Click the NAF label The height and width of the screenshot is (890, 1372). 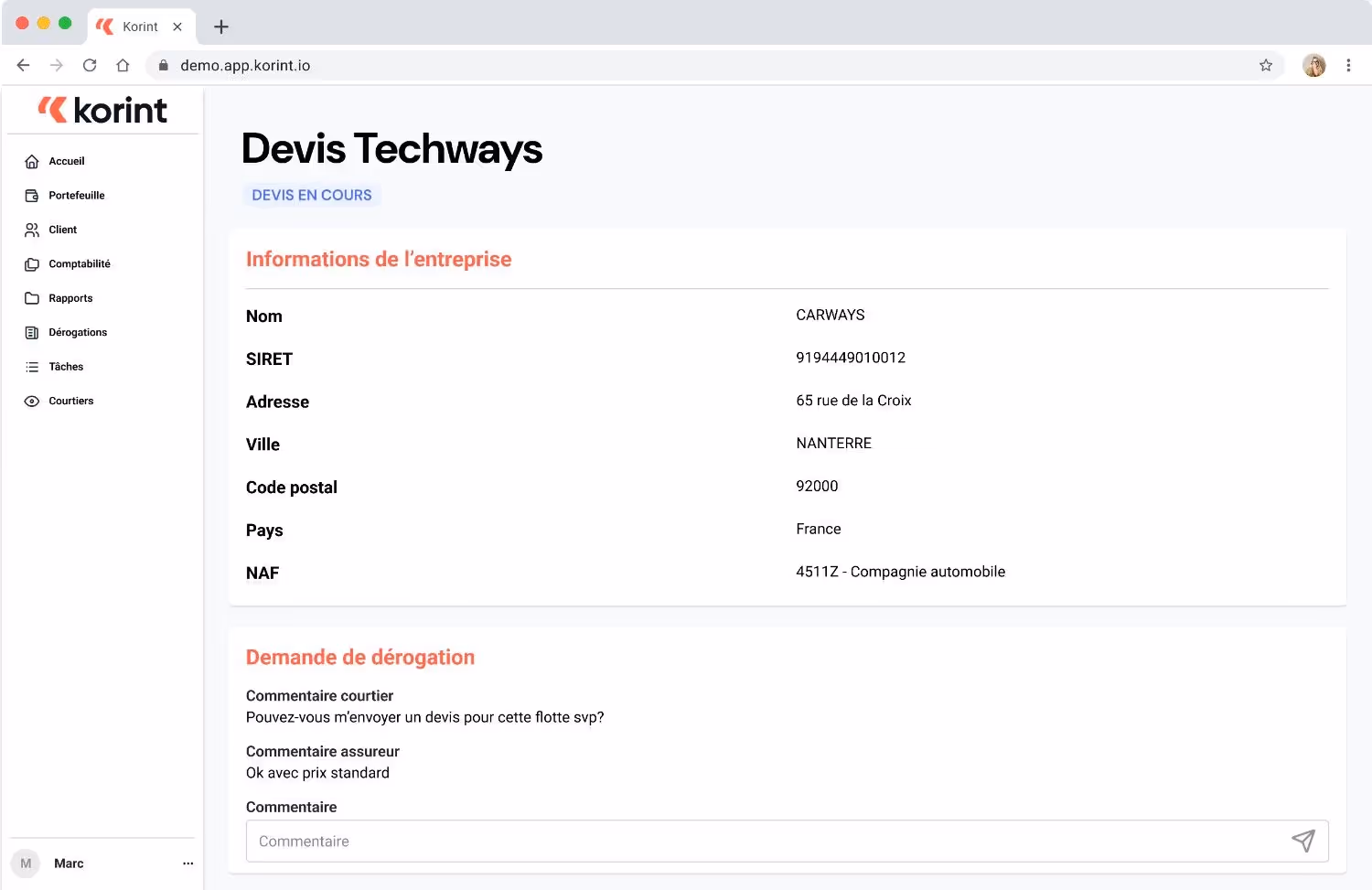263,574
